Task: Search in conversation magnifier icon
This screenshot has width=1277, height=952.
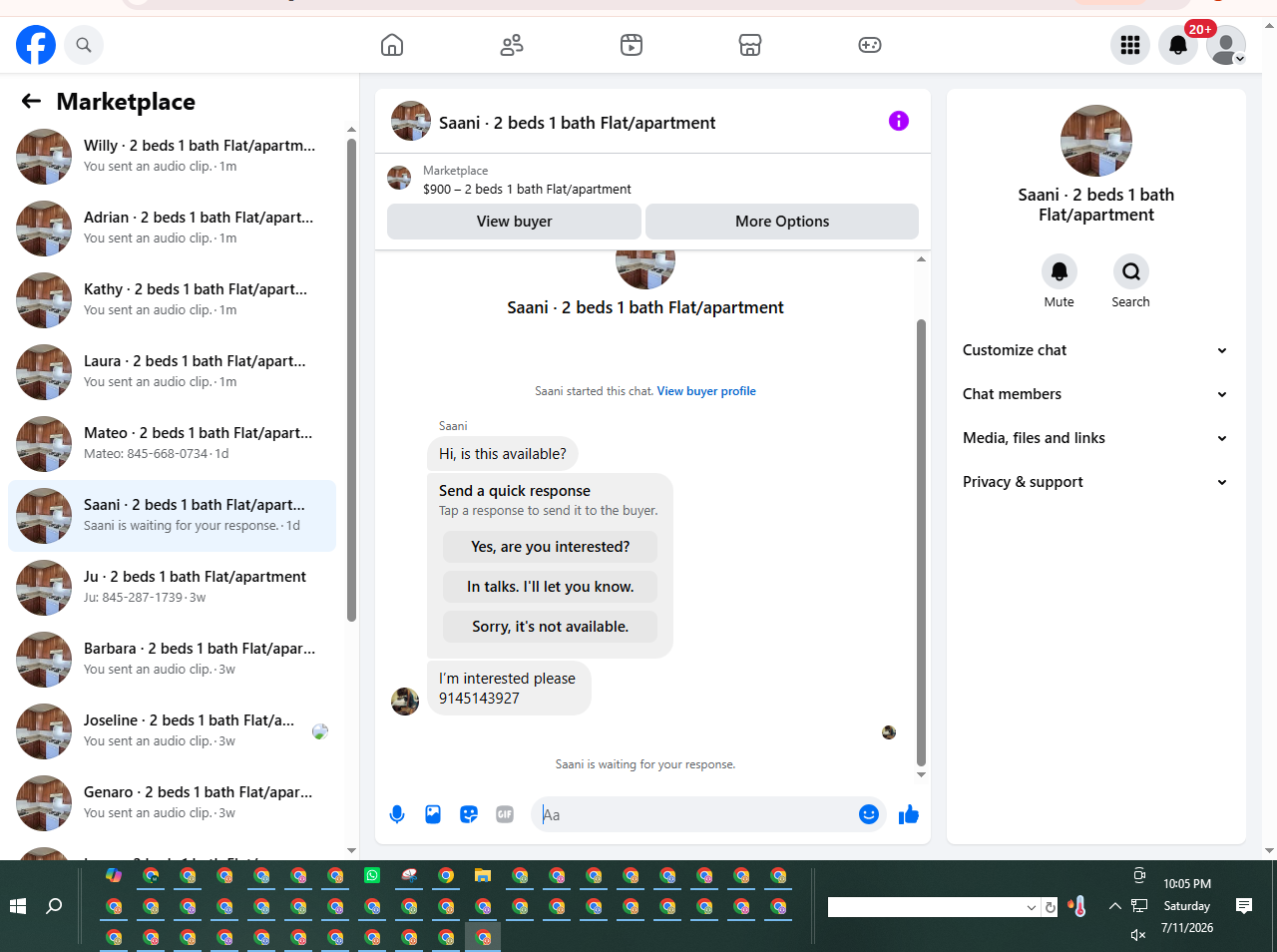Action: pos(1131,271)
